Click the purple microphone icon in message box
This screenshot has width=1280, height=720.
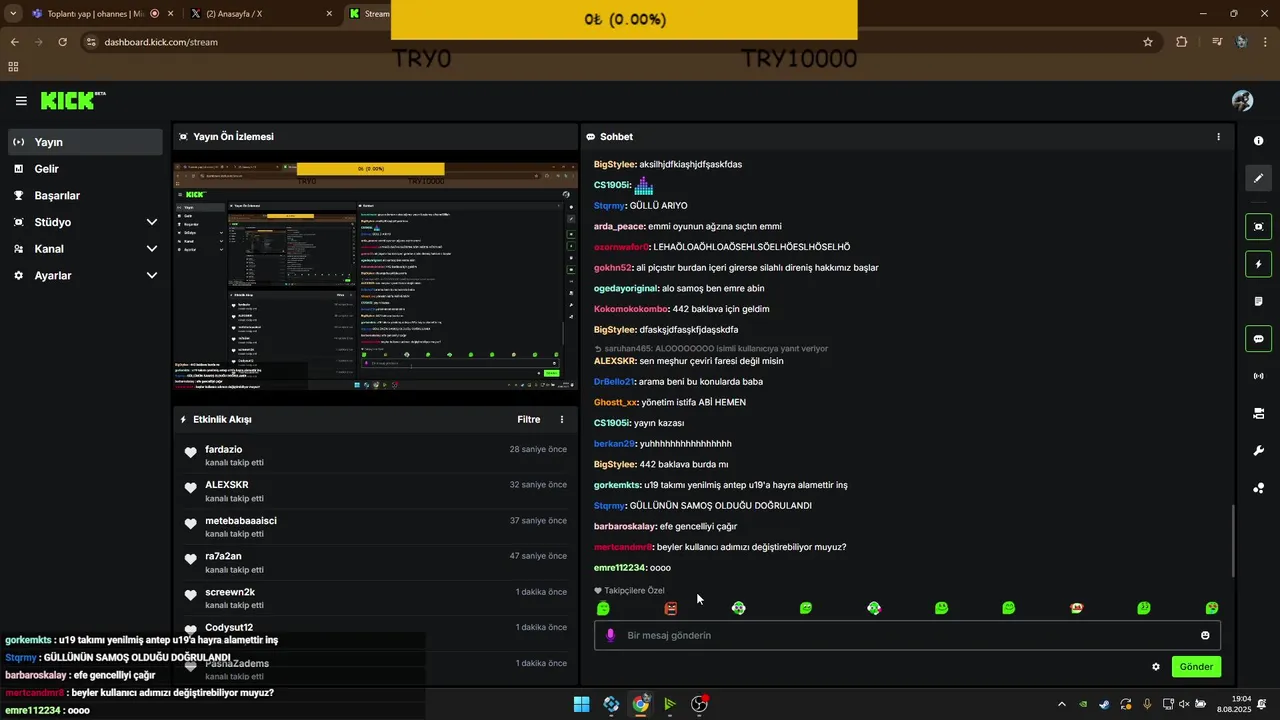610,635
